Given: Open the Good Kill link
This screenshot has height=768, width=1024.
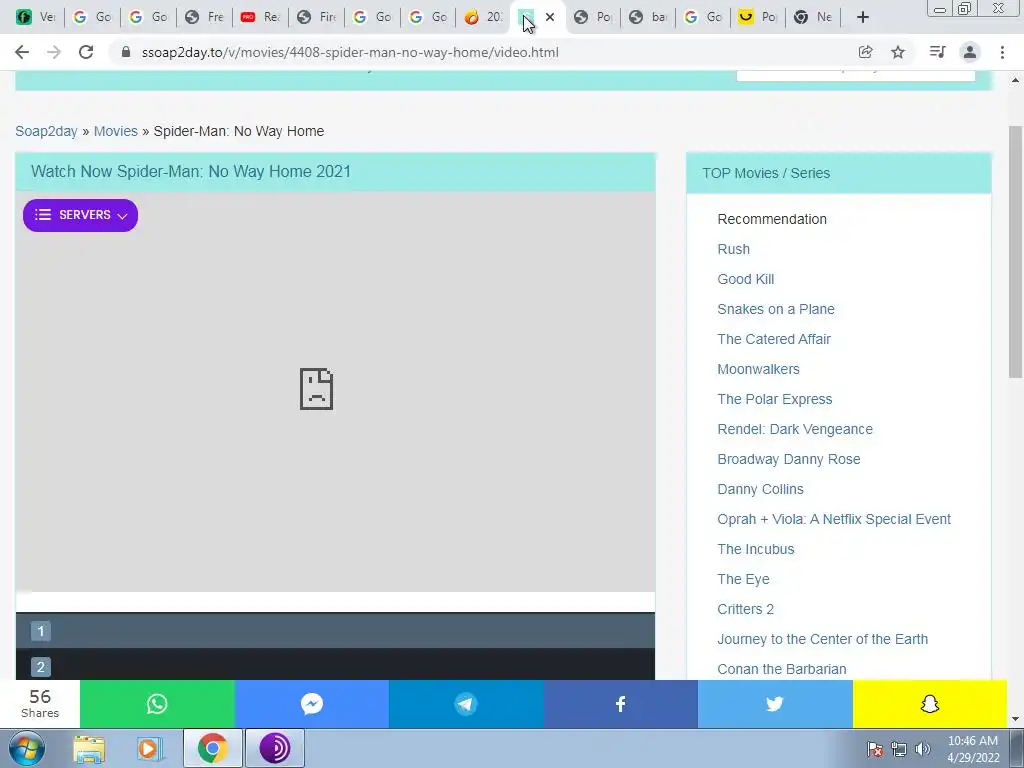Looking at the screenshot, I should 746,280.
